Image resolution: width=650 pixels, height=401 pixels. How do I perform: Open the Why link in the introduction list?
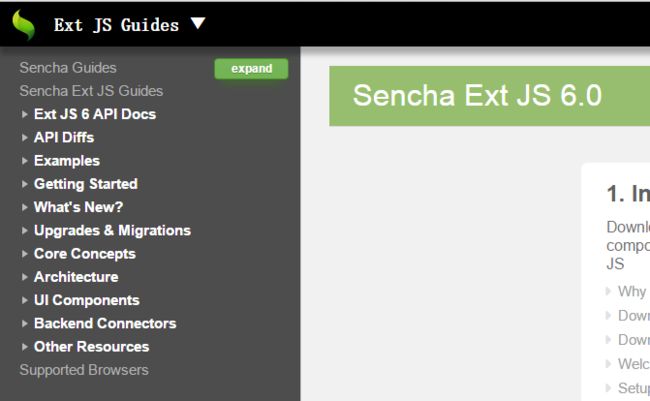pos(632,292)
